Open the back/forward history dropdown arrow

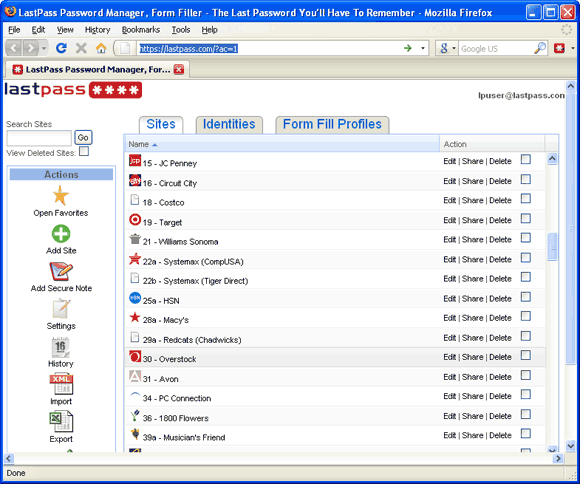tap(44, 48)
